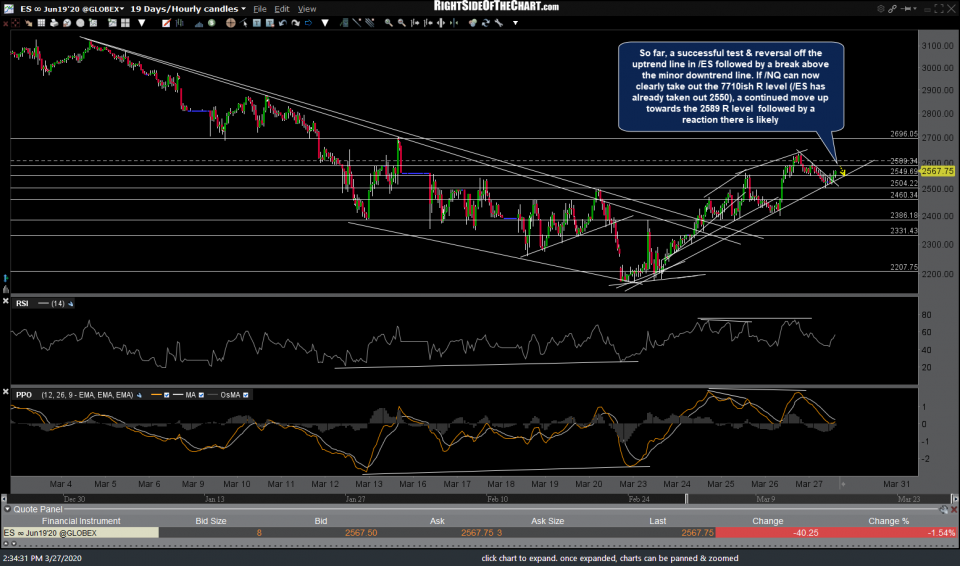Expand the last toolbar overflow arrow
Image resolution: width=960 pixels, height=566 pixels.
[516, 23]
